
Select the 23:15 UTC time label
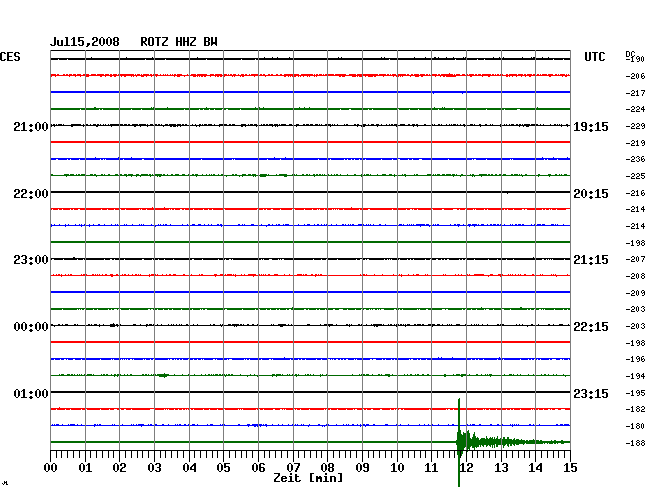(591, 393)
